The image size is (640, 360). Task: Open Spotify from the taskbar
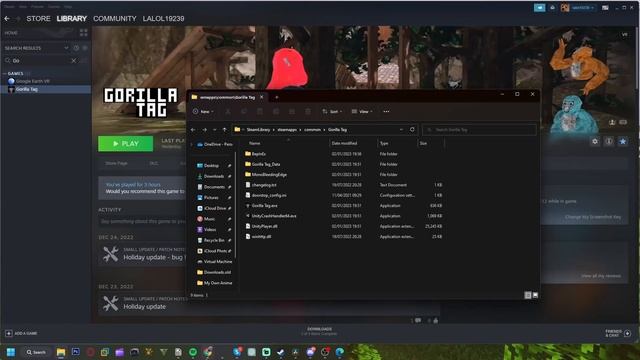click(193, 352)
